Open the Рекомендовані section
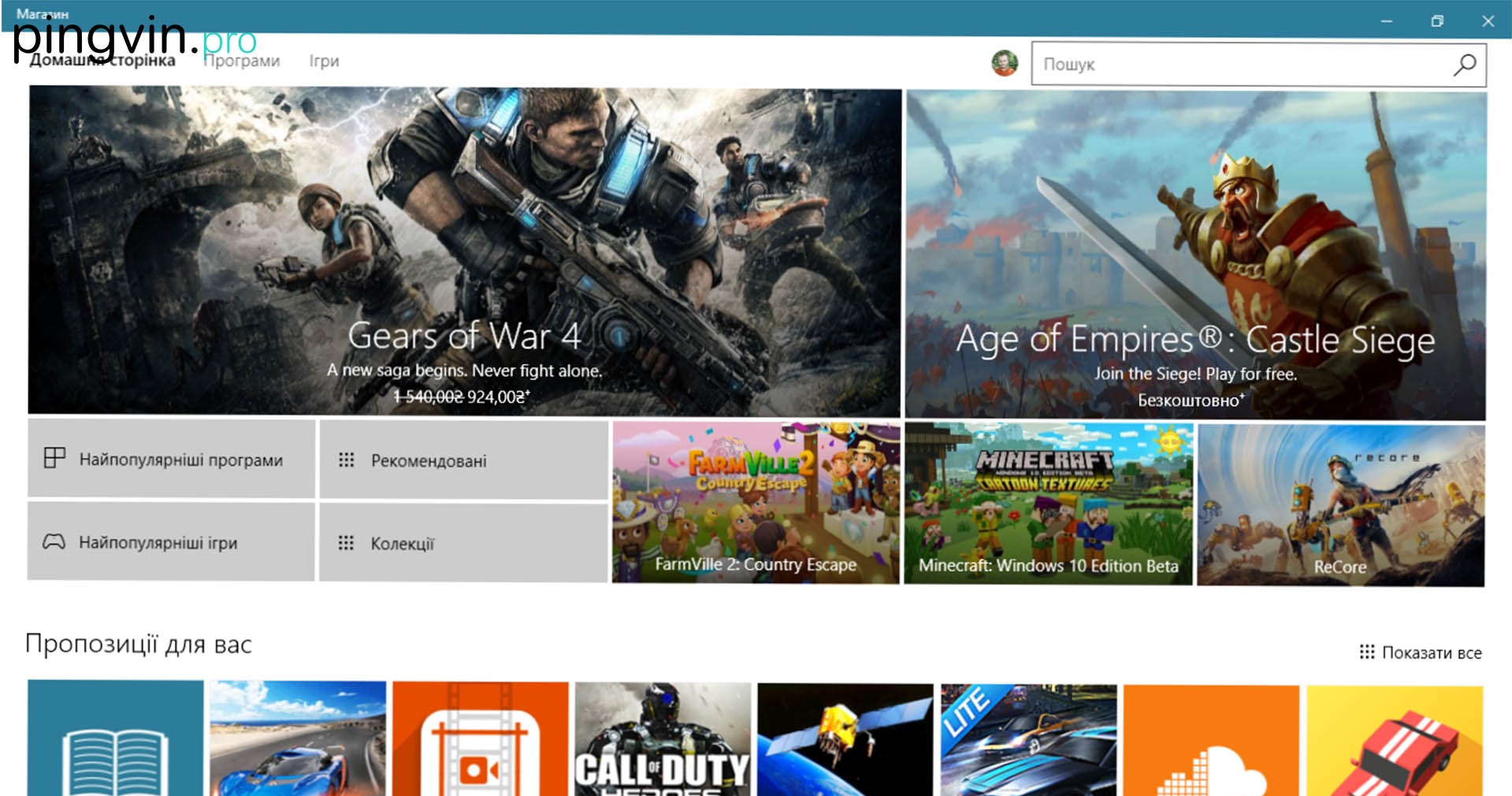 tap(463, 460)
